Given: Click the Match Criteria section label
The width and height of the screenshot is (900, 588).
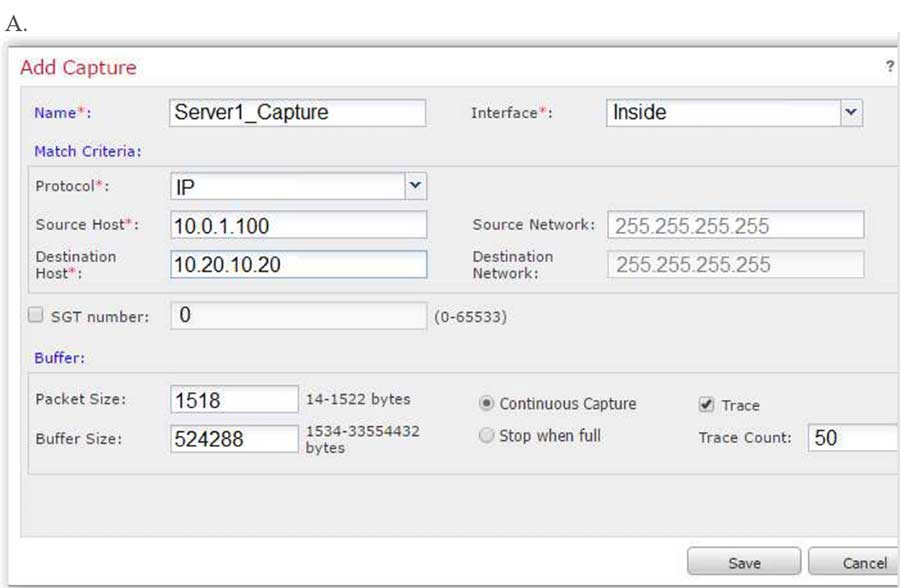Looking at the screenshot, I should 88,151.
